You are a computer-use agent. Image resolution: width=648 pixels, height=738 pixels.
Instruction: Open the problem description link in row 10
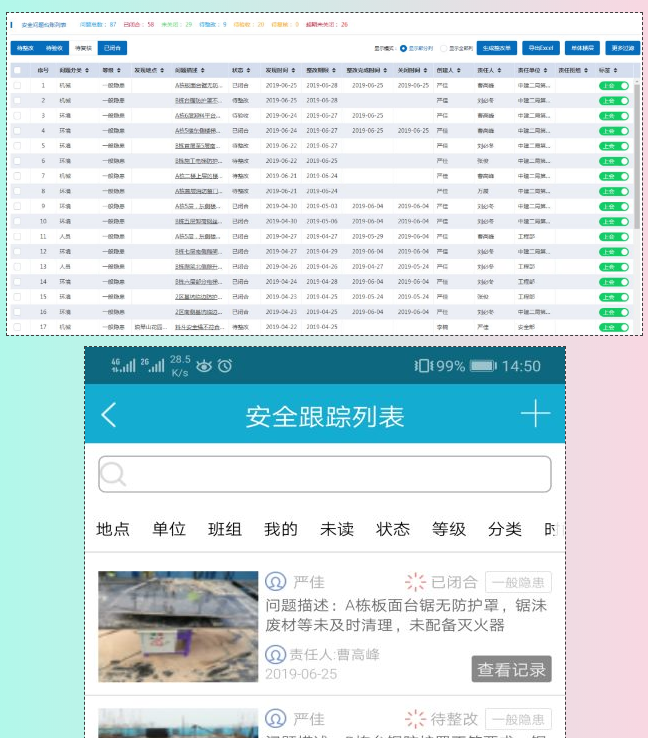pos(198,221)
